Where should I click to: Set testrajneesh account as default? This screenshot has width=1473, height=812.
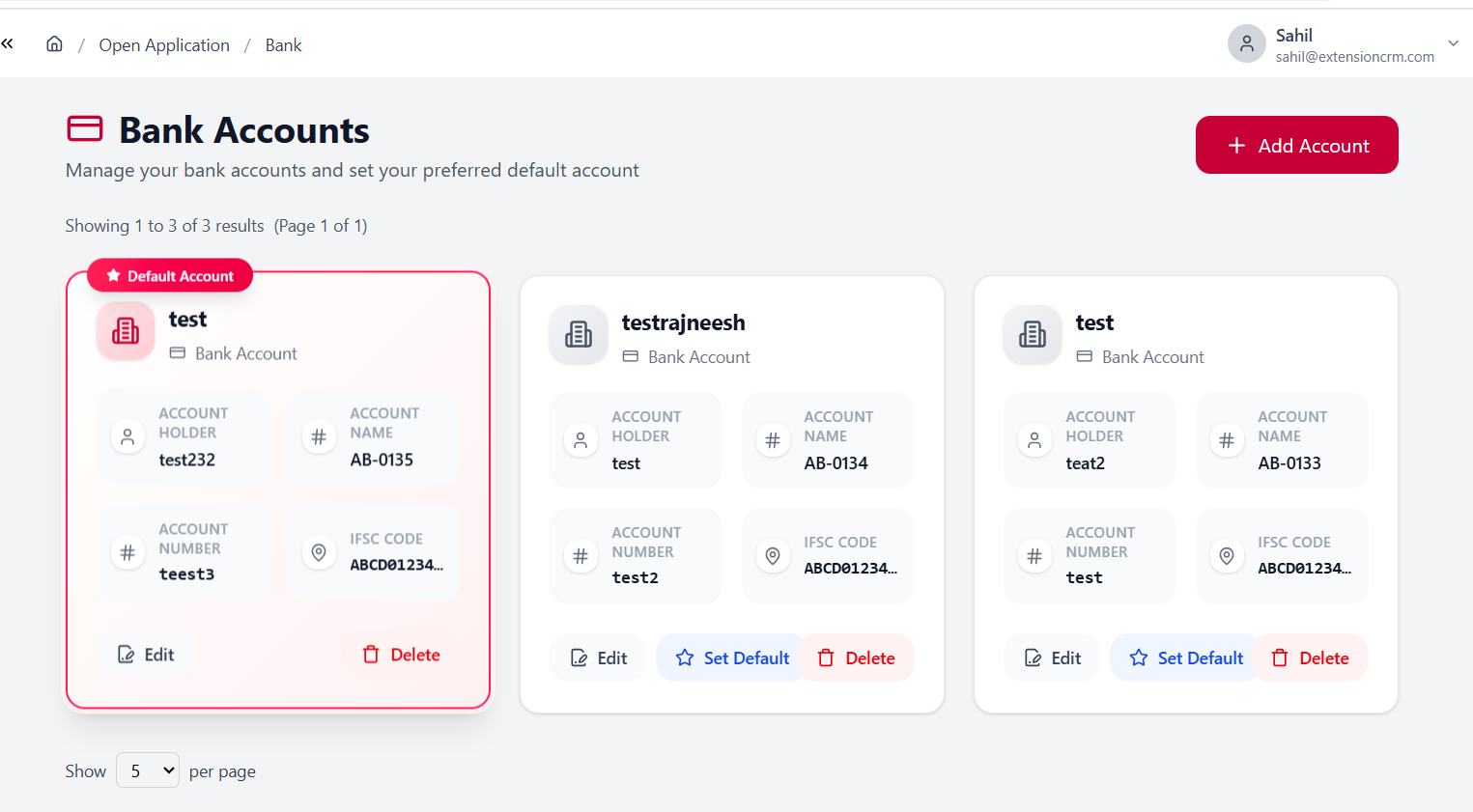(732, 658)
